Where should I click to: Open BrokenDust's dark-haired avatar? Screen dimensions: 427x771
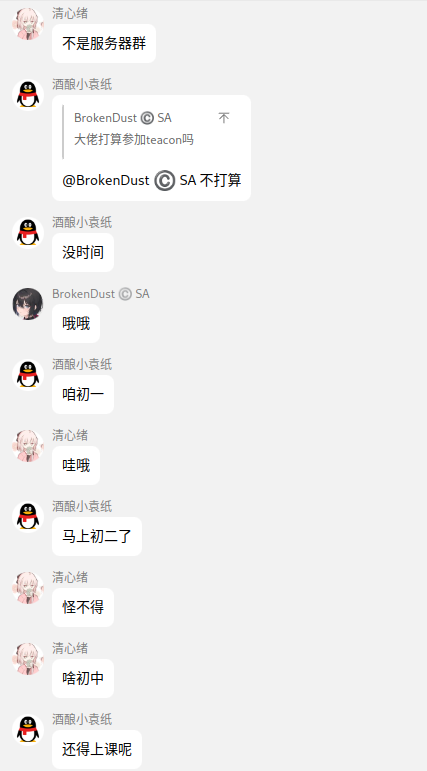coord(28,303)
